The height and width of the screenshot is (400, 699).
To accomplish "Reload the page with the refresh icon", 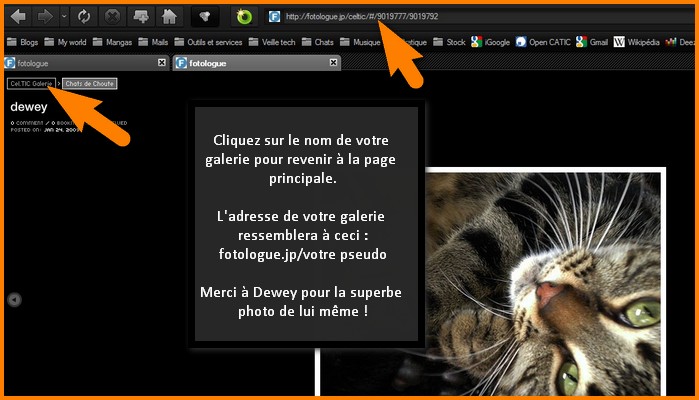I will tap(84, 17).
